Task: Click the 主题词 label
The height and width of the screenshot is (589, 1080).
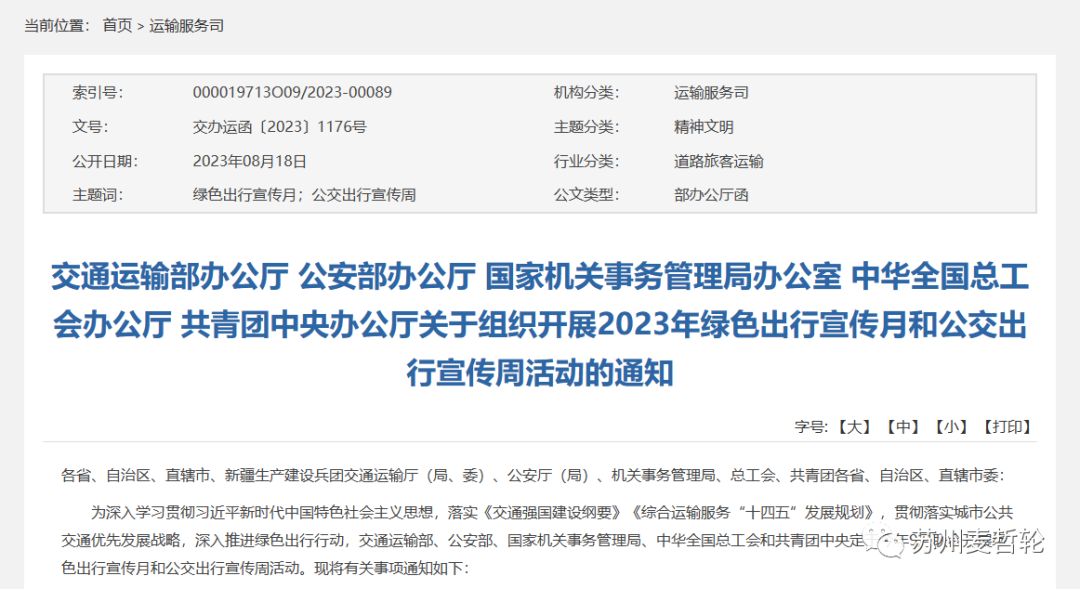Action: (98, 195)
